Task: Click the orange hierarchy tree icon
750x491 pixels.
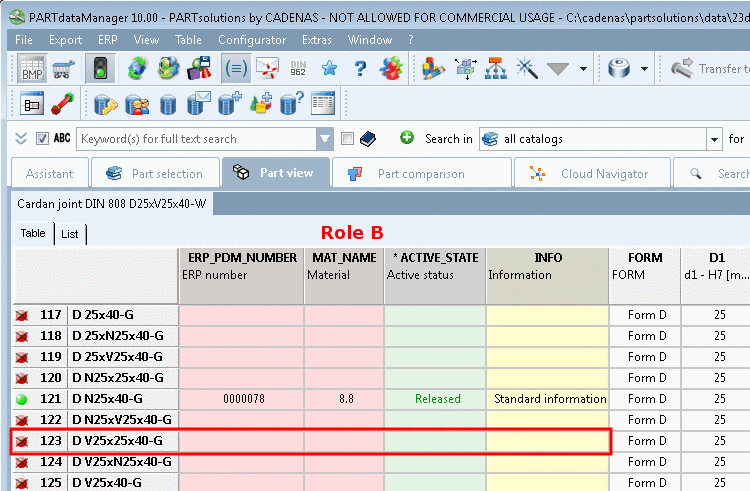Action: pyautogui.click(x=496, y=69)
